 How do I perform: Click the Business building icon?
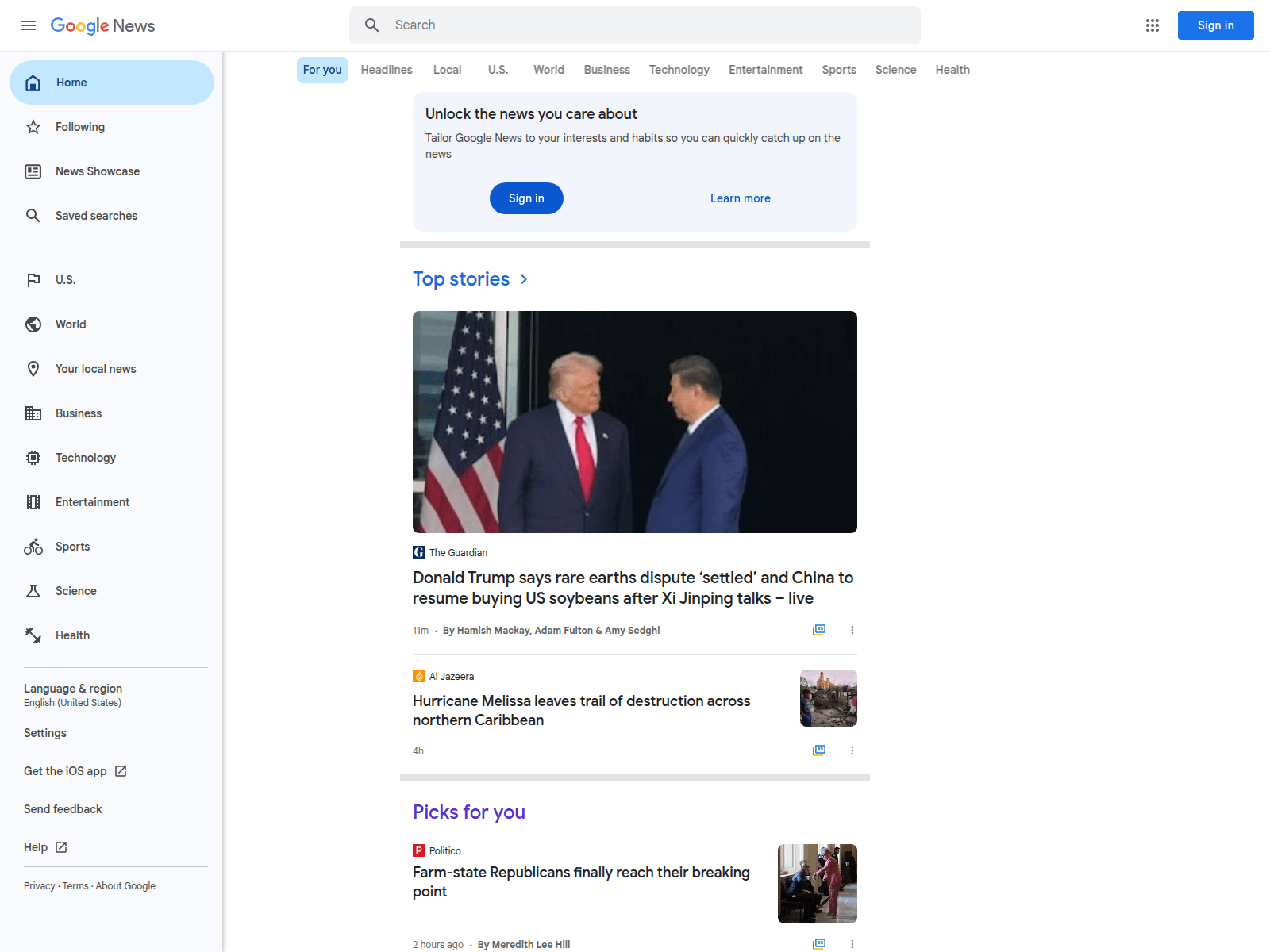pos(33,413)
